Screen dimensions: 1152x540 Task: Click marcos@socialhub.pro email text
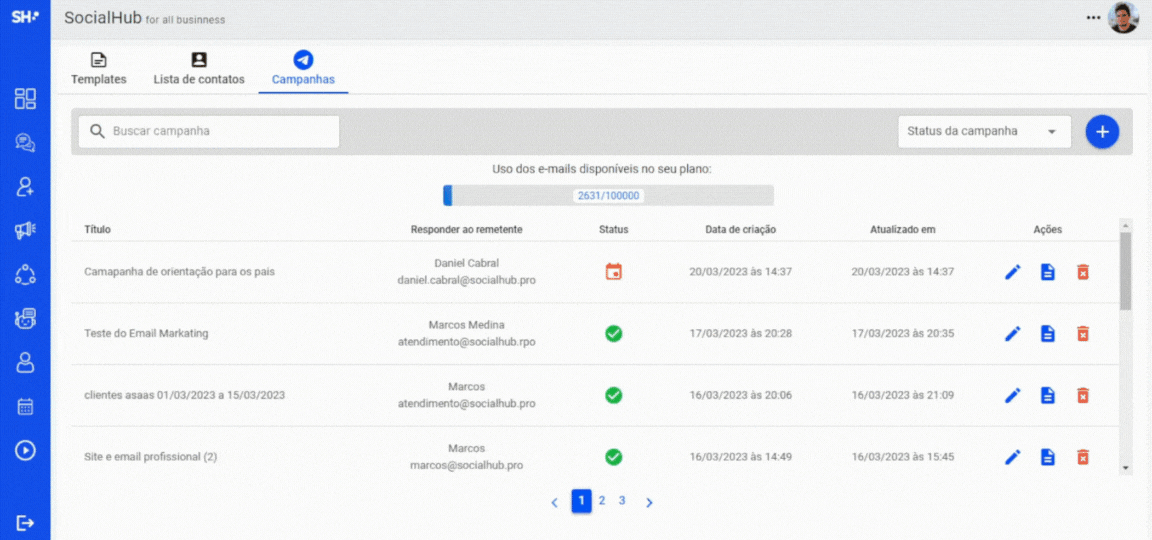[x=467, y=466]
